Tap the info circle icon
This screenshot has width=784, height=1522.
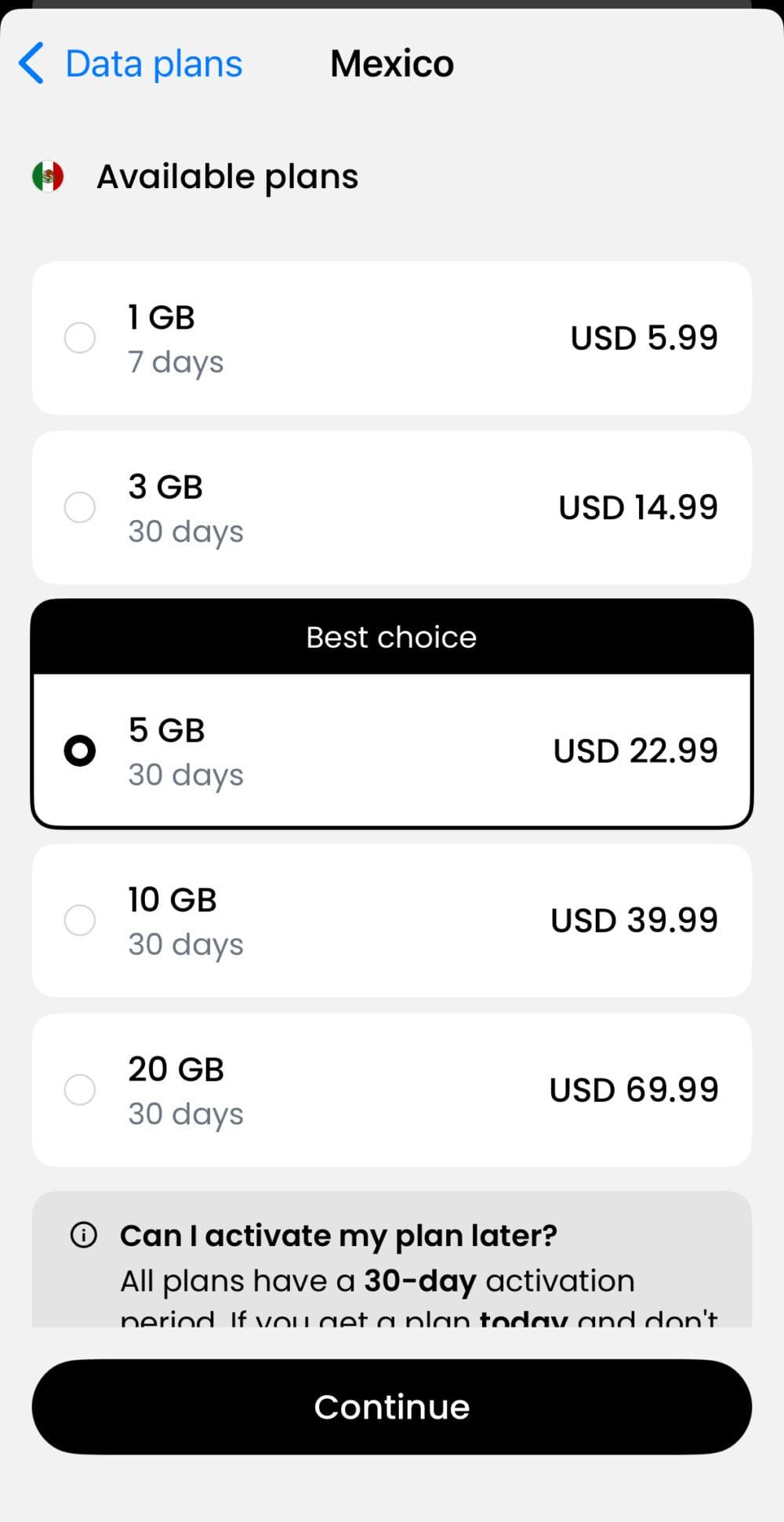coord(84,1235)
